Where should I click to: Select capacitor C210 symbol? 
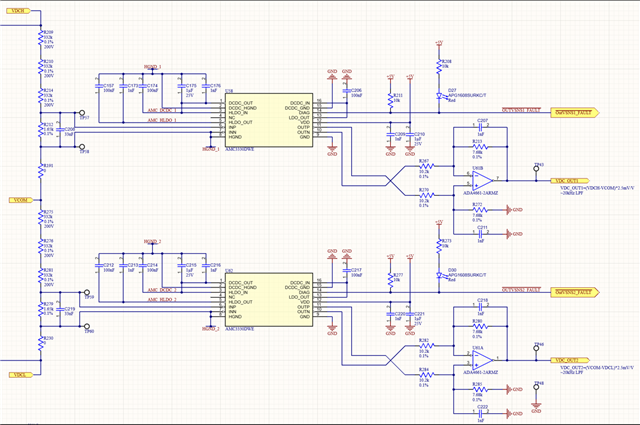pos(410,134)
